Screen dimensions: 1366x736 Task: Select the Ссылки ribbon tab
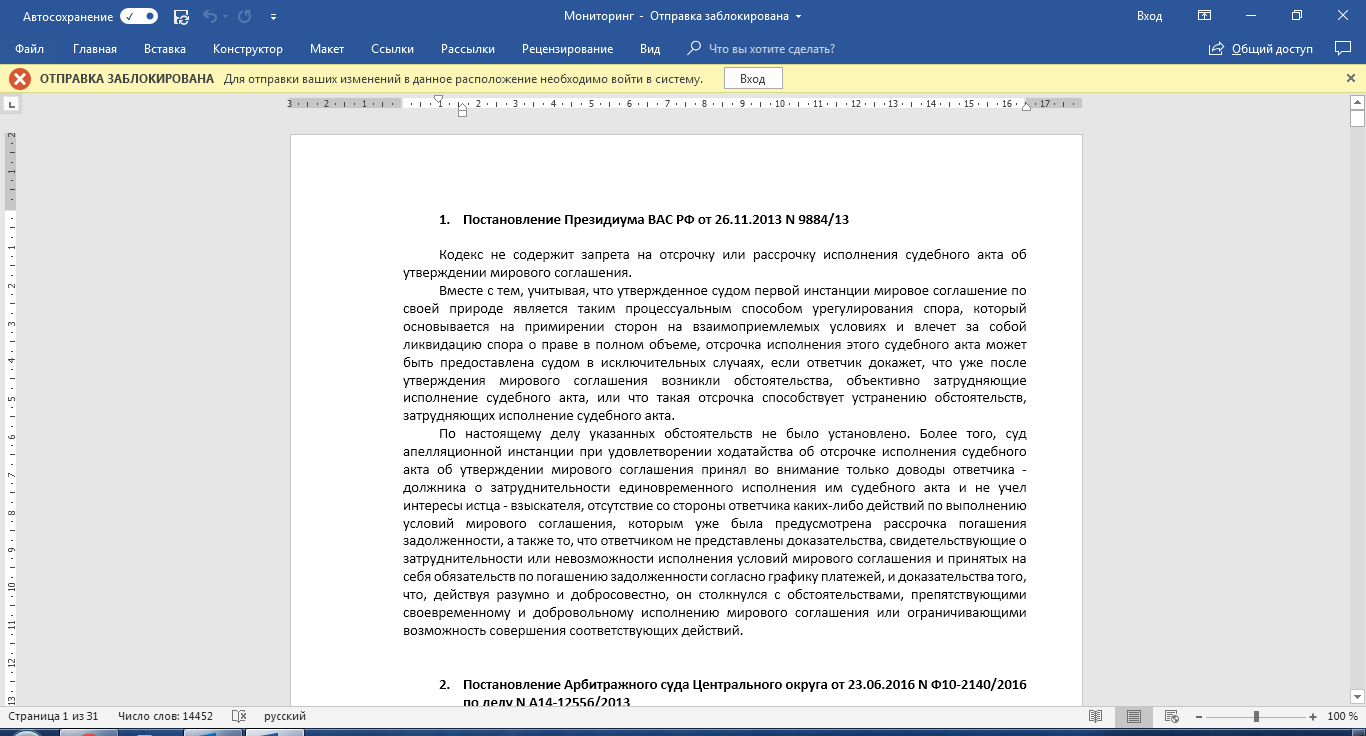tap(393, 49)
